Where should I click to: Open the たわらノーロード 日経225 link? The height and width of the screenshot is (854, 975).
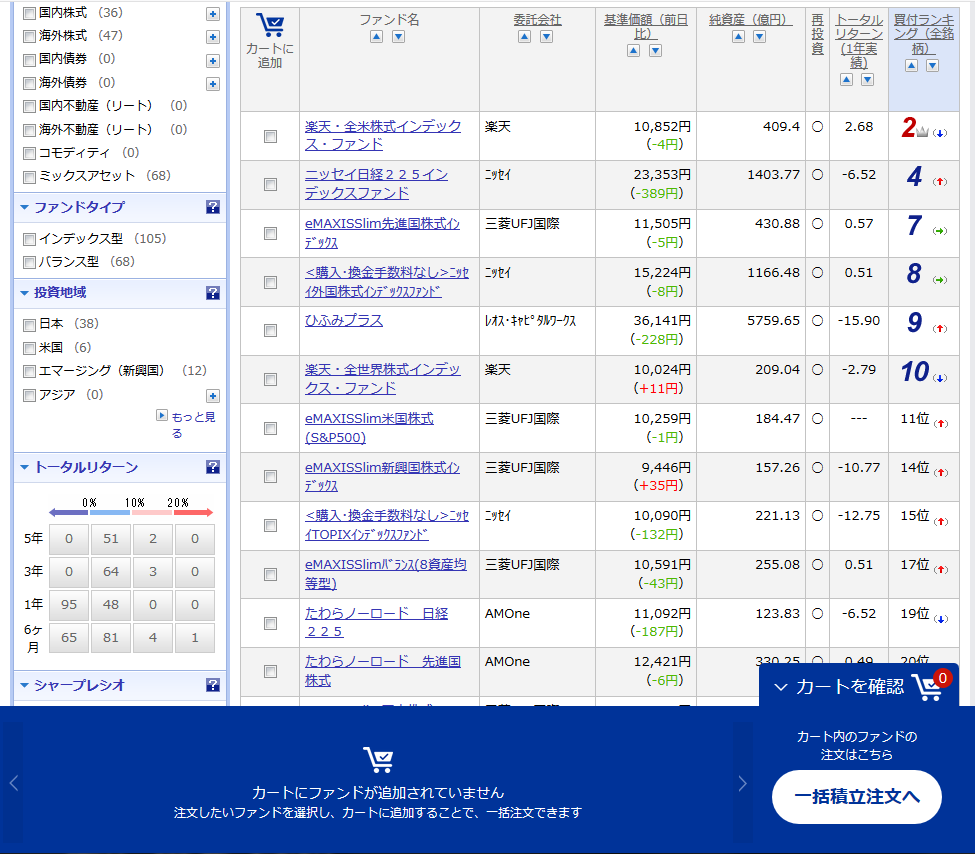(x=376, y=623)
